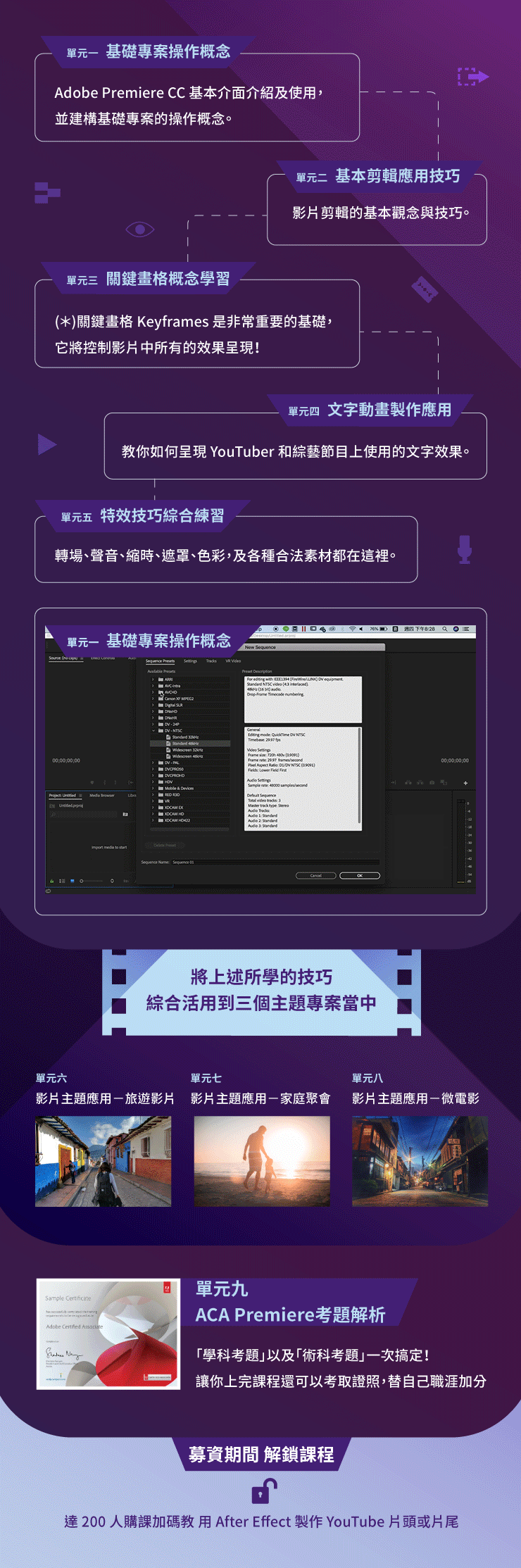This screenshot has height=1568, width=521.
Task: Click the presets list horizontal scrollbar
Action: (x=189, y=829)
